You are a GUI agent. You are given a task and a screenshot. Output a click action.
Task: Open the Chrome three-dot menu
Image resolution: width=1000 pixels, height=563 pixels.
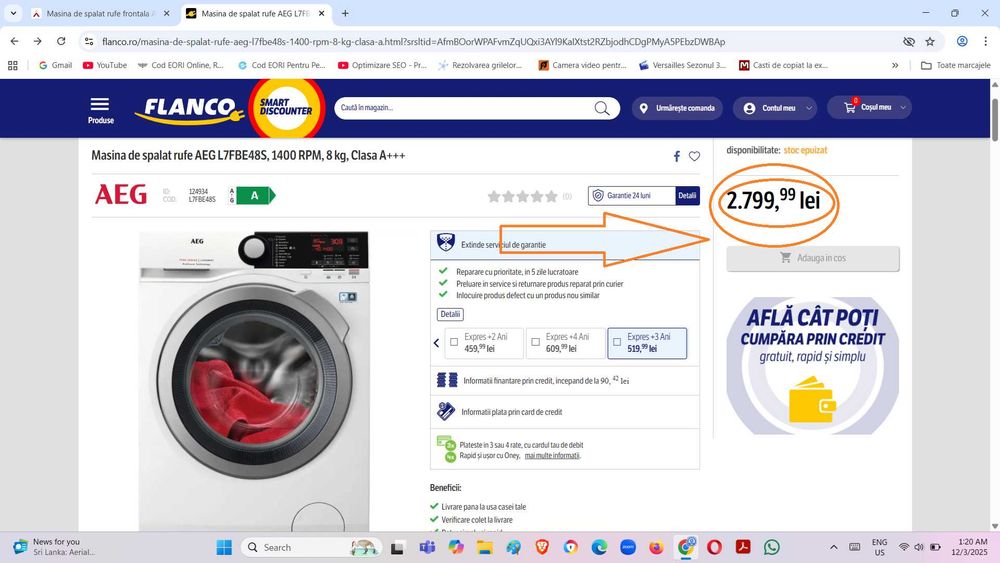(x=985, y=41)
